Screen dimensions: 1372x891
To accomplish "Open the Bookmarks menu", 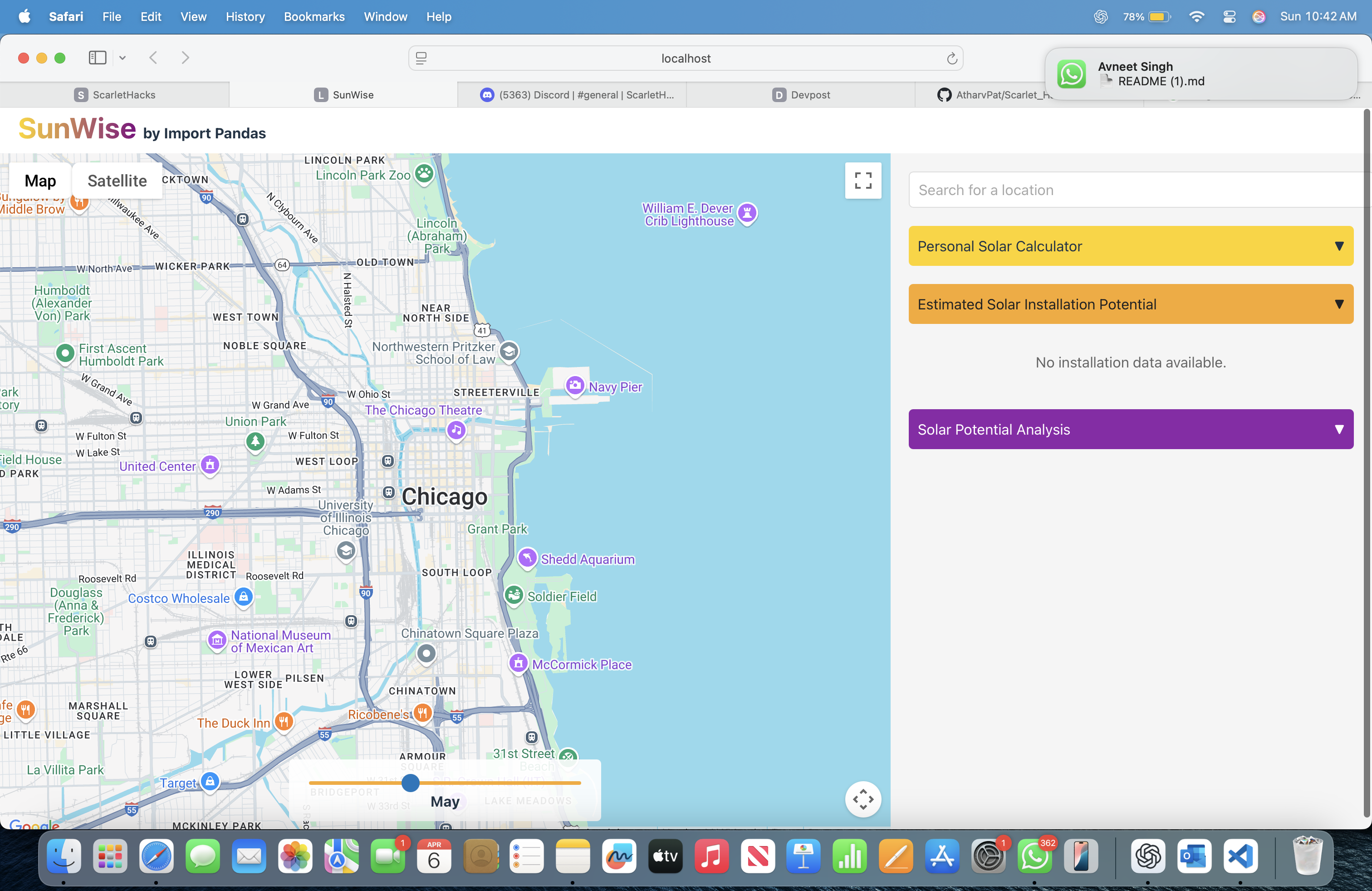I will tap(314, 17).
